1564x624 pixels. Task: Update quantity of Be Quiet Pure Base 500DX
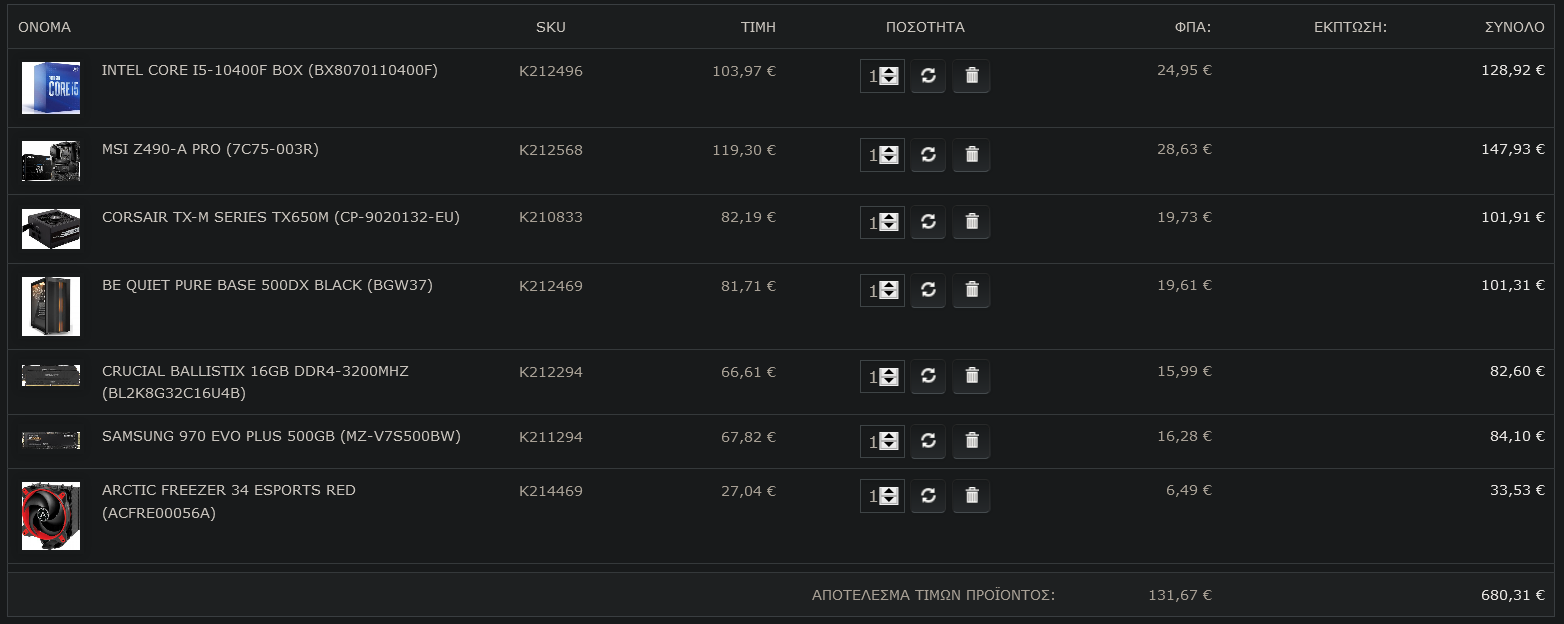(x=928, y=290)
